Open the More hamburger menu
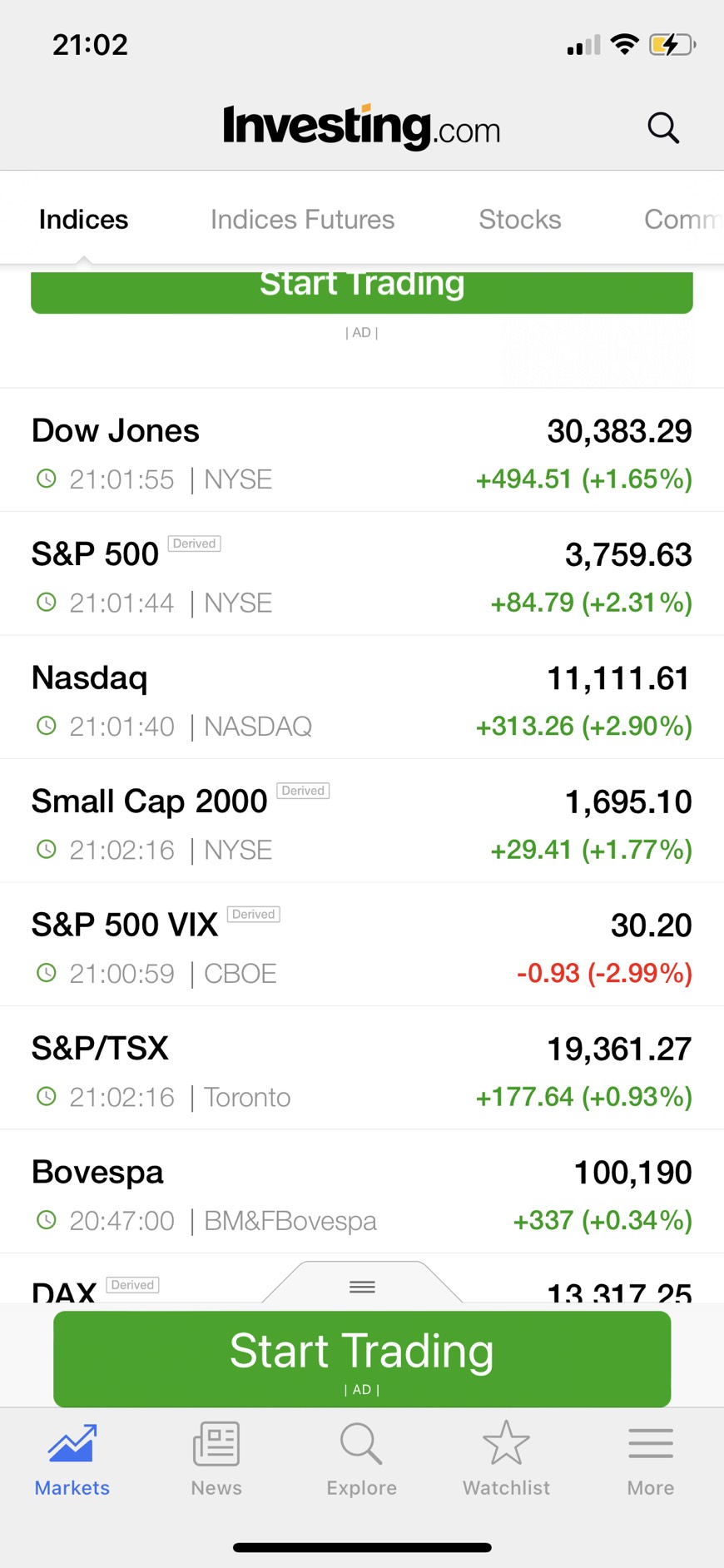The height and width of the screenshot is (1568, 724). pos(651,1443)
